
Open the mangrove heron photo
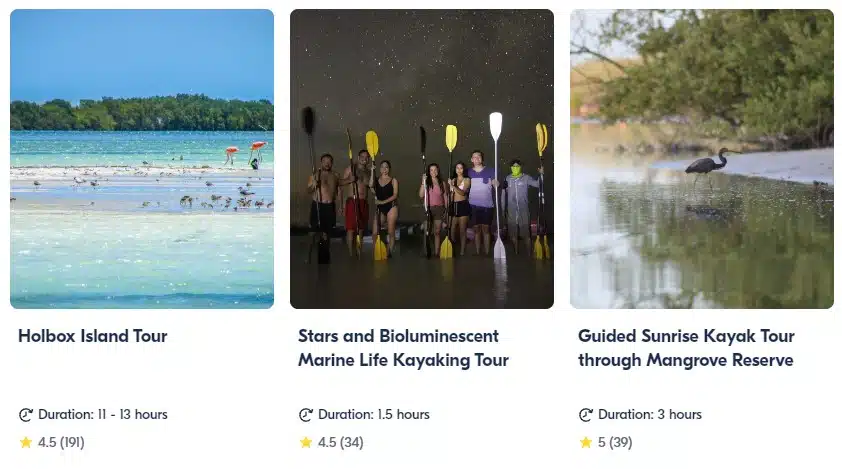click(702, 158)
